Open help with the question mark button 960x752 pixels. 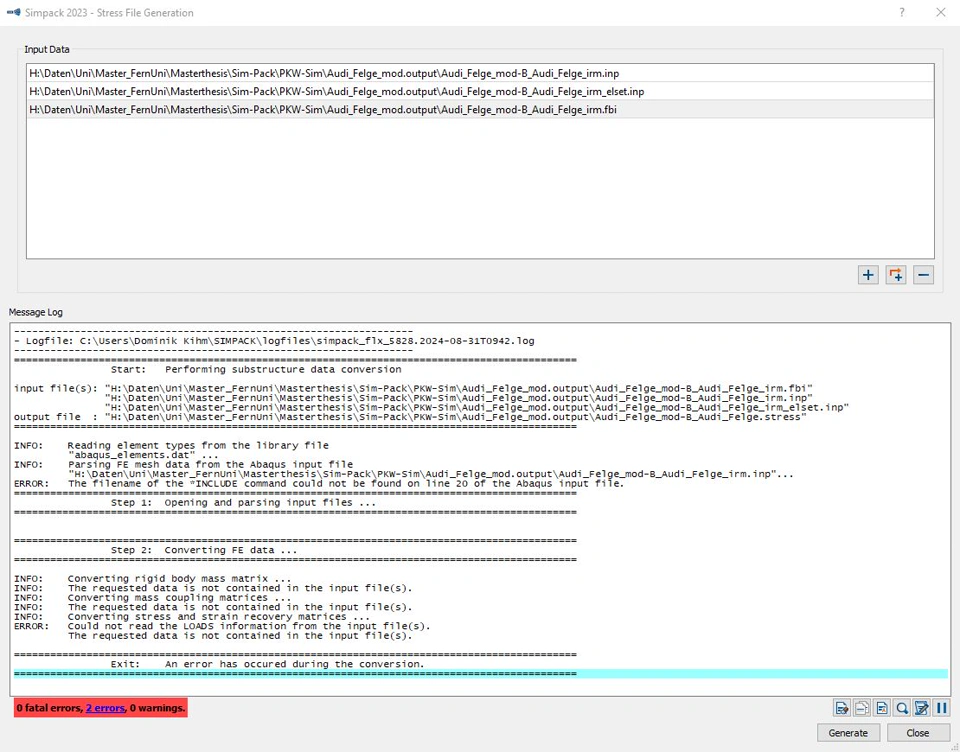point(902,12)
